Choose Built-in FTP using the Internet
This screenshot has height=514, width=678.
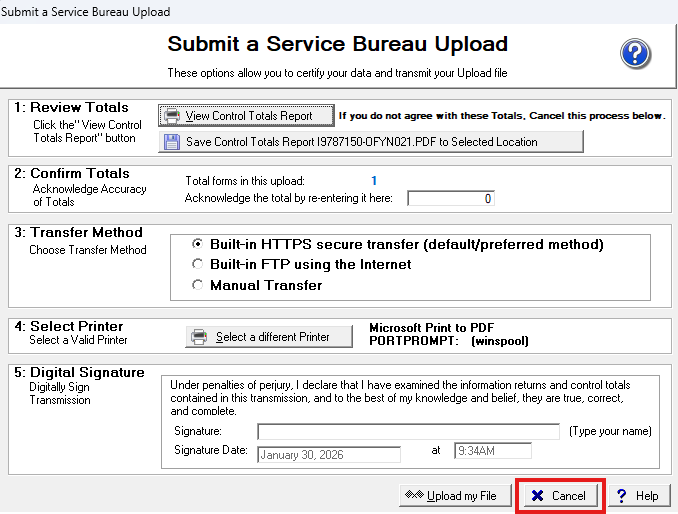[197, 265]
